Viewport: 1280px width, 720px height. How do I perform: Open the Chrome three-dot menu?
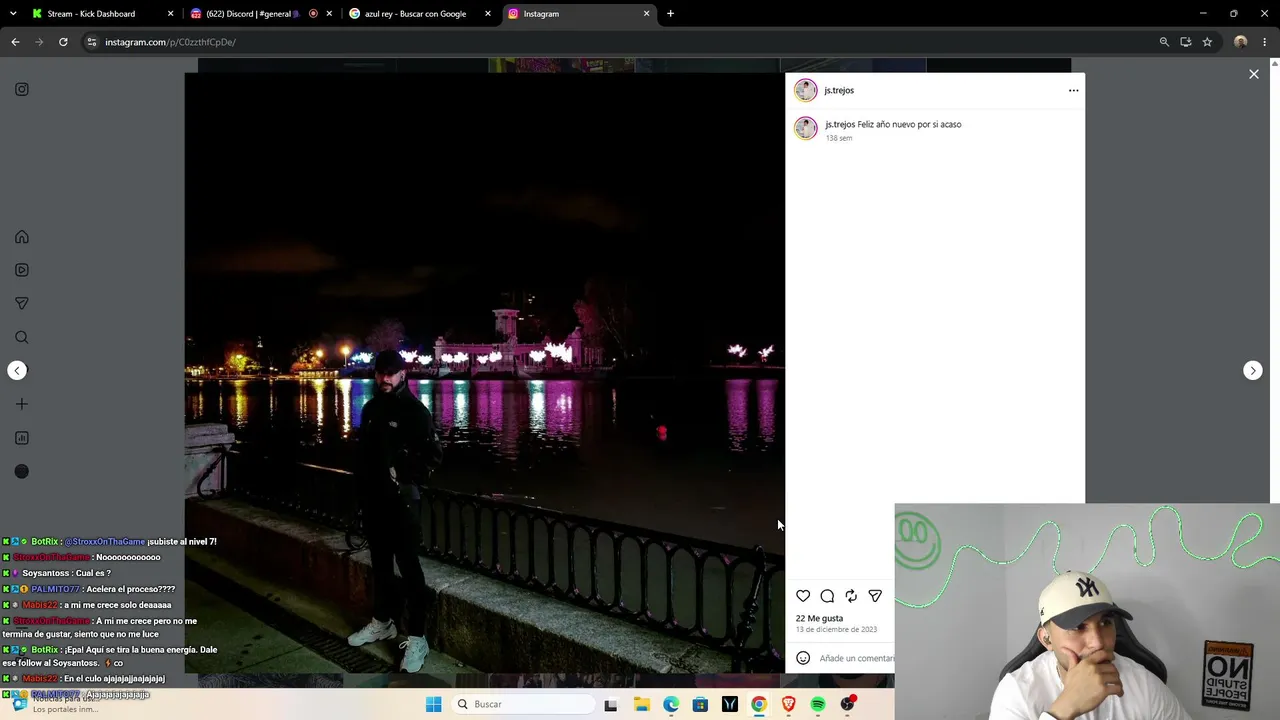(x=1265, y=42)
